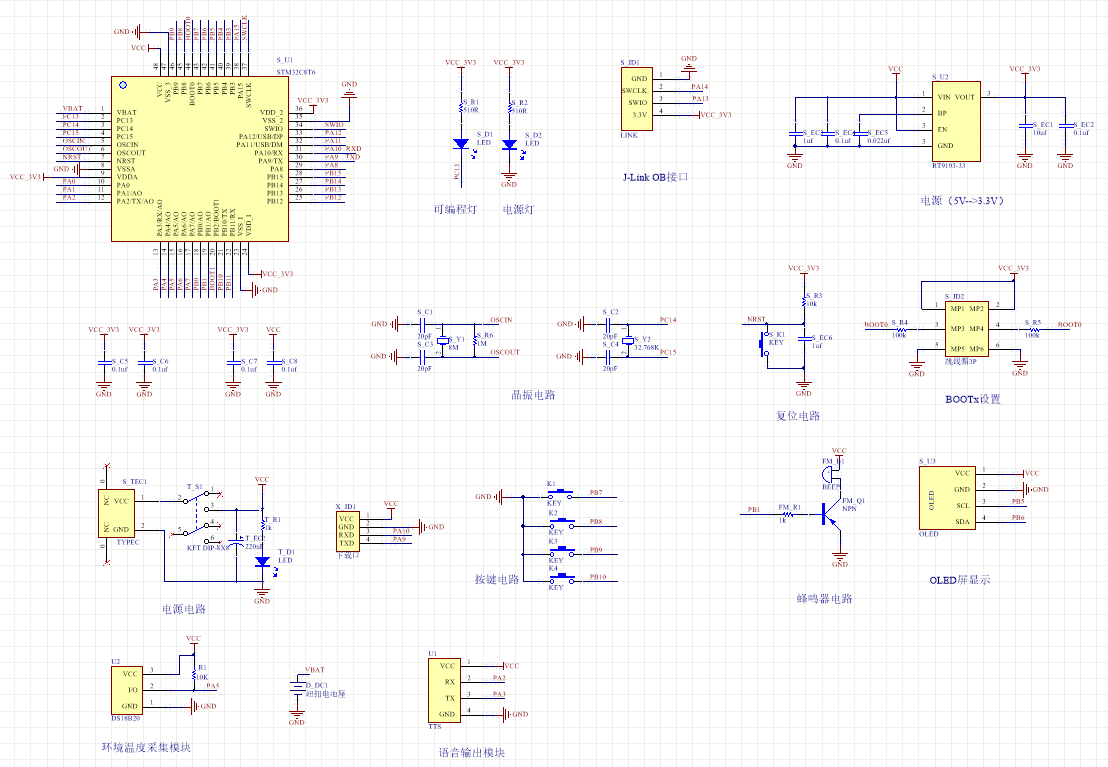Select the S_D2 power LED symbol
Image resolution: width=1108 pixels, height=767 pixels.
tap(509, 145)
